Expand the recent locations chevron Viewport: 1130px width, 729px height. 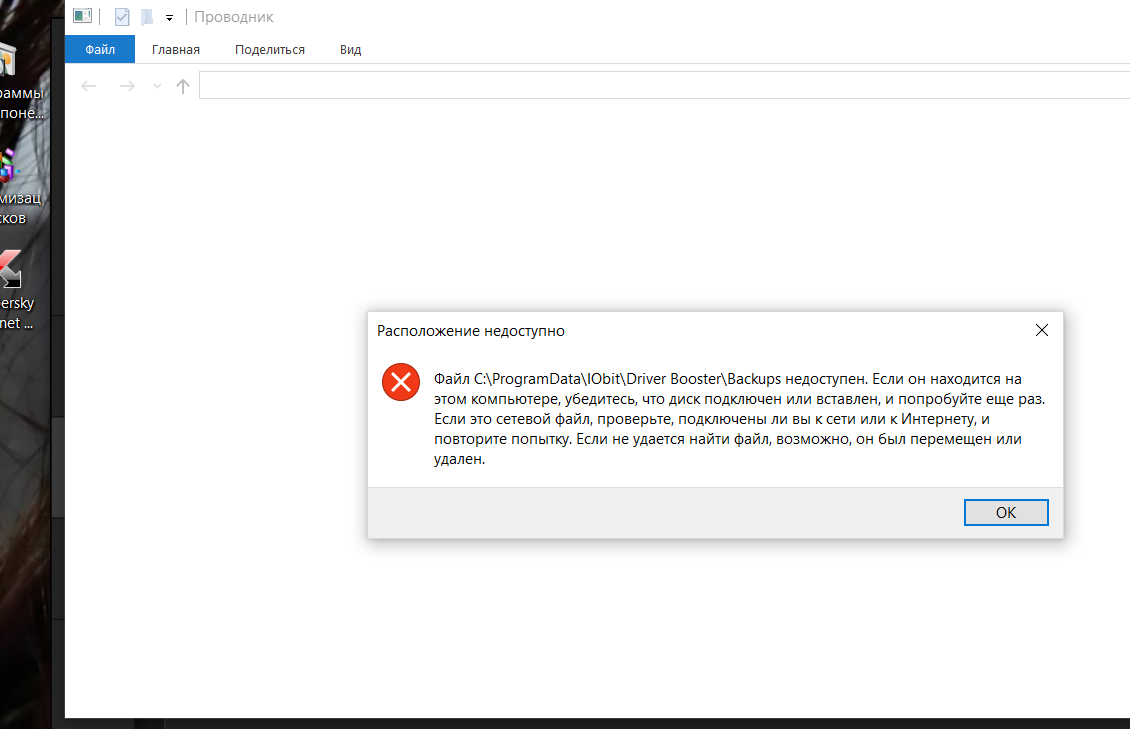(157, 86)
